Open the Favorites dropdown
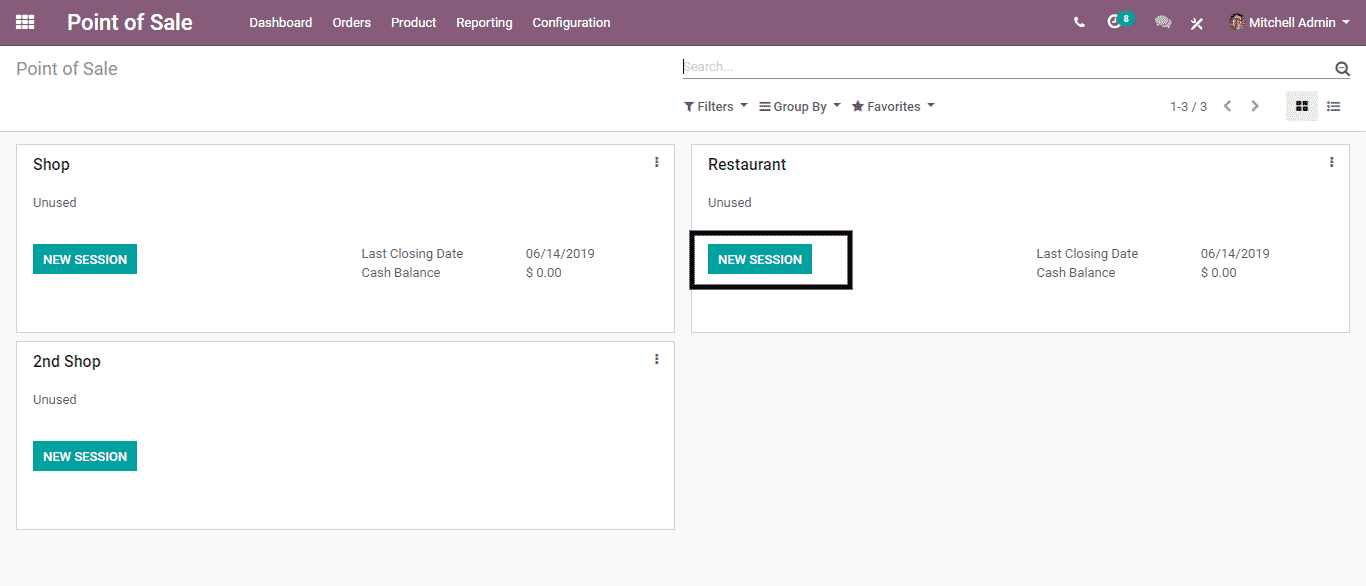 click(893, 106)
